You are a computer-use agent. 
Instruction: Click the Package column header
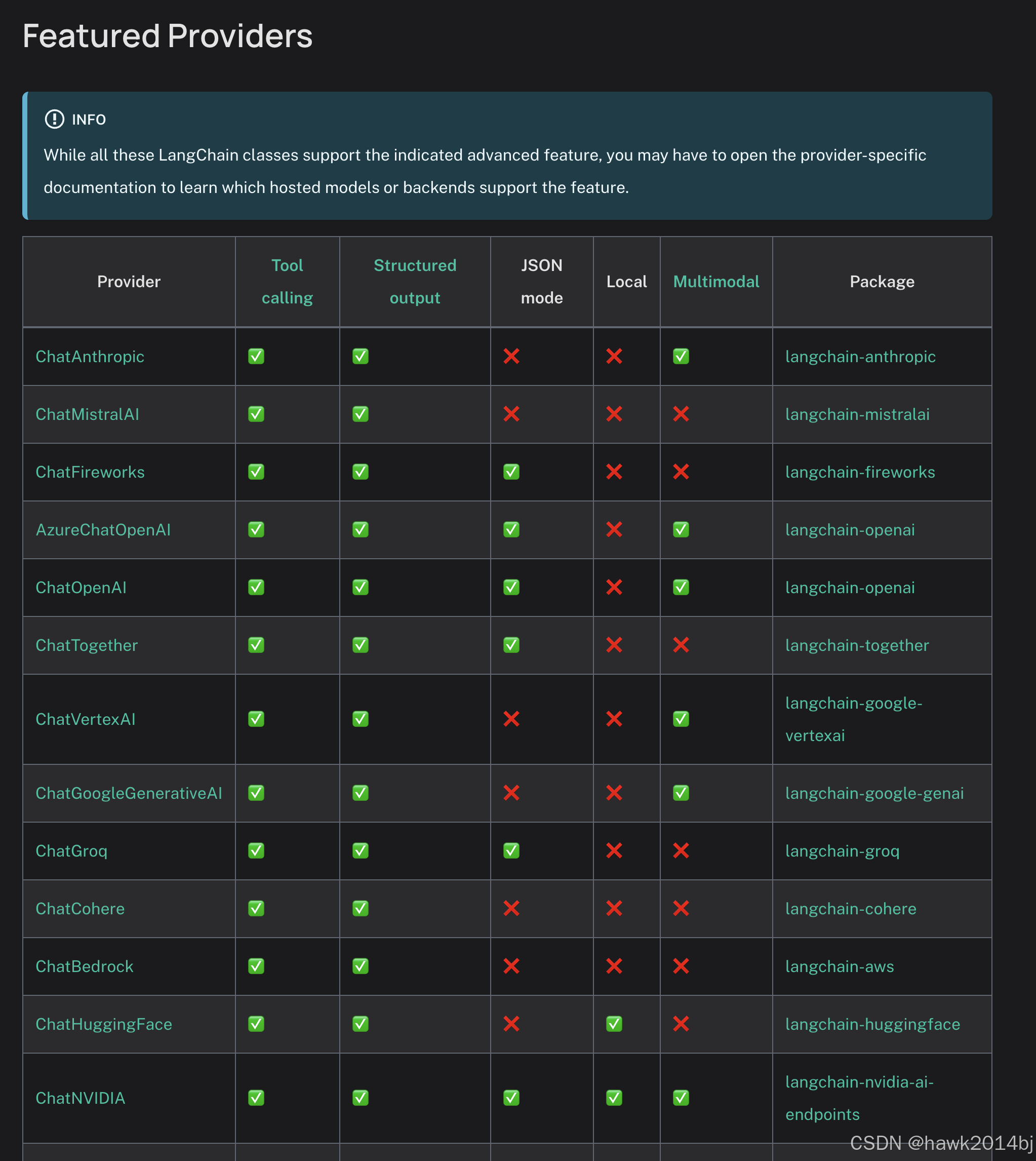[x=882, y=281]
